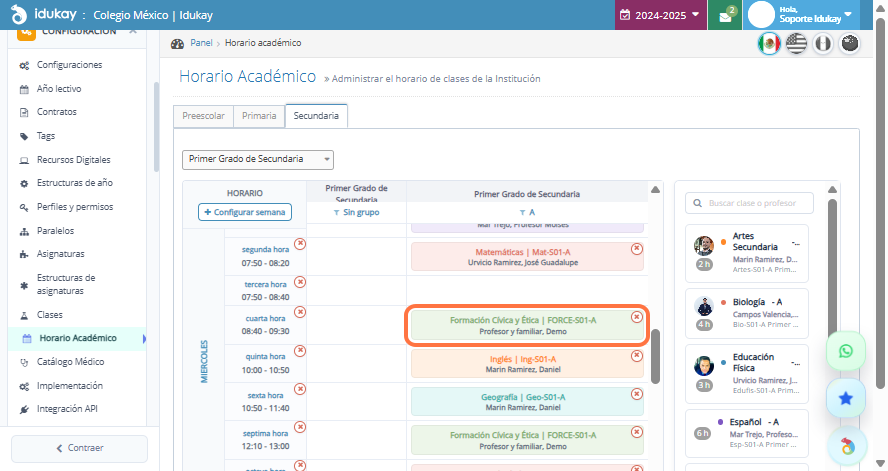The image size is (888, 471).
Task: Remove the tercera hora time slot
Action: (x=300, y=281)
